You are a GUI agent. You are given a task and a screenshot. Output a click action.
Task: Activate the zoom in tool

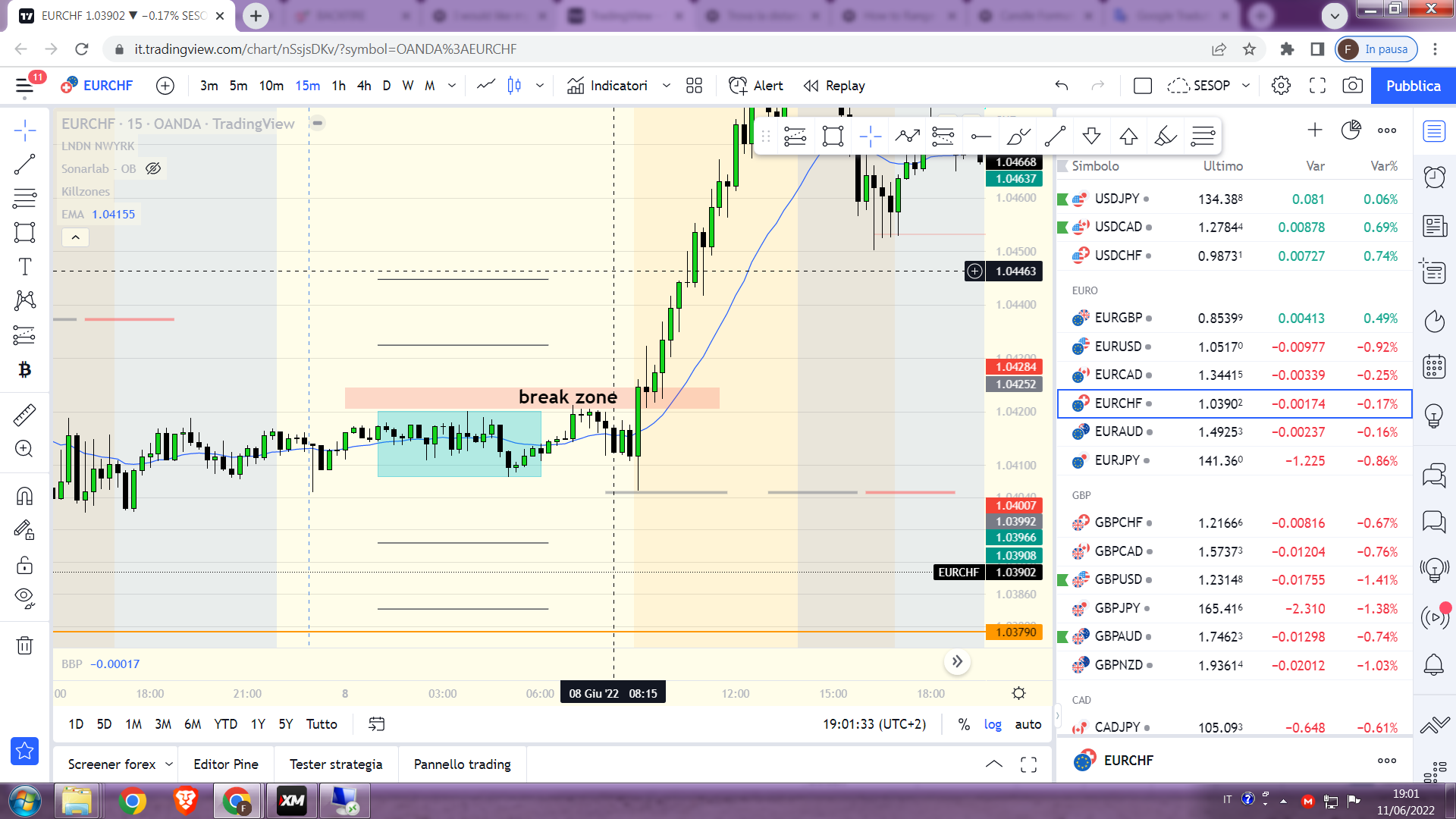(25, 449)
